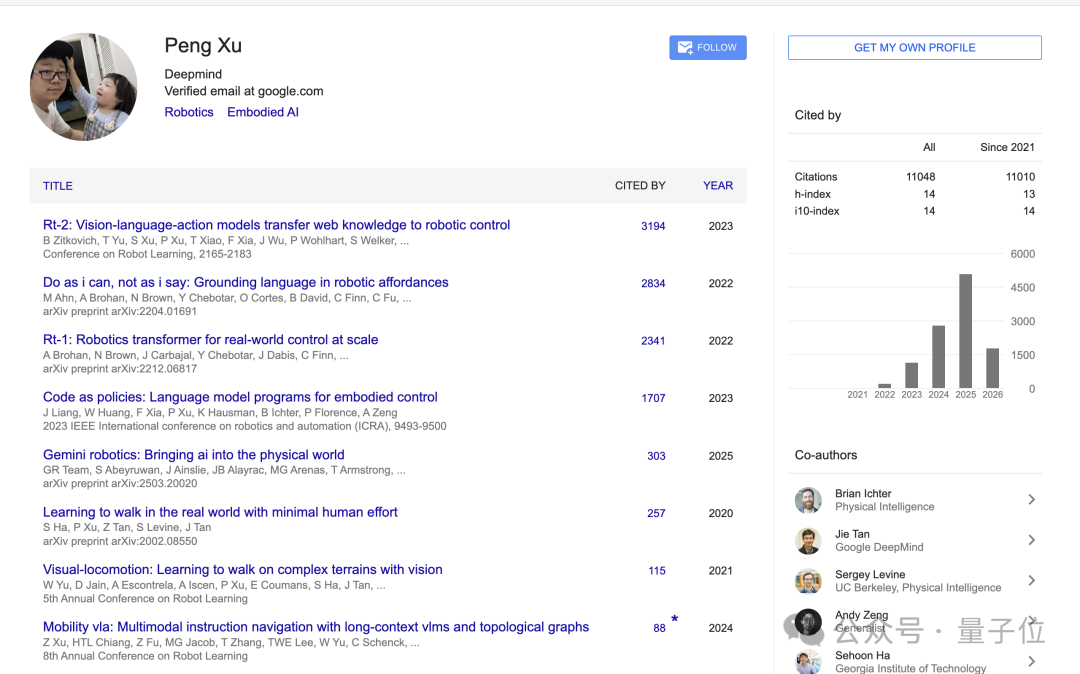The height and width of the screenshot is (674, 1080).
Task: Expand Sergey Levine's co-author chevron
Action: (1031, 581)
